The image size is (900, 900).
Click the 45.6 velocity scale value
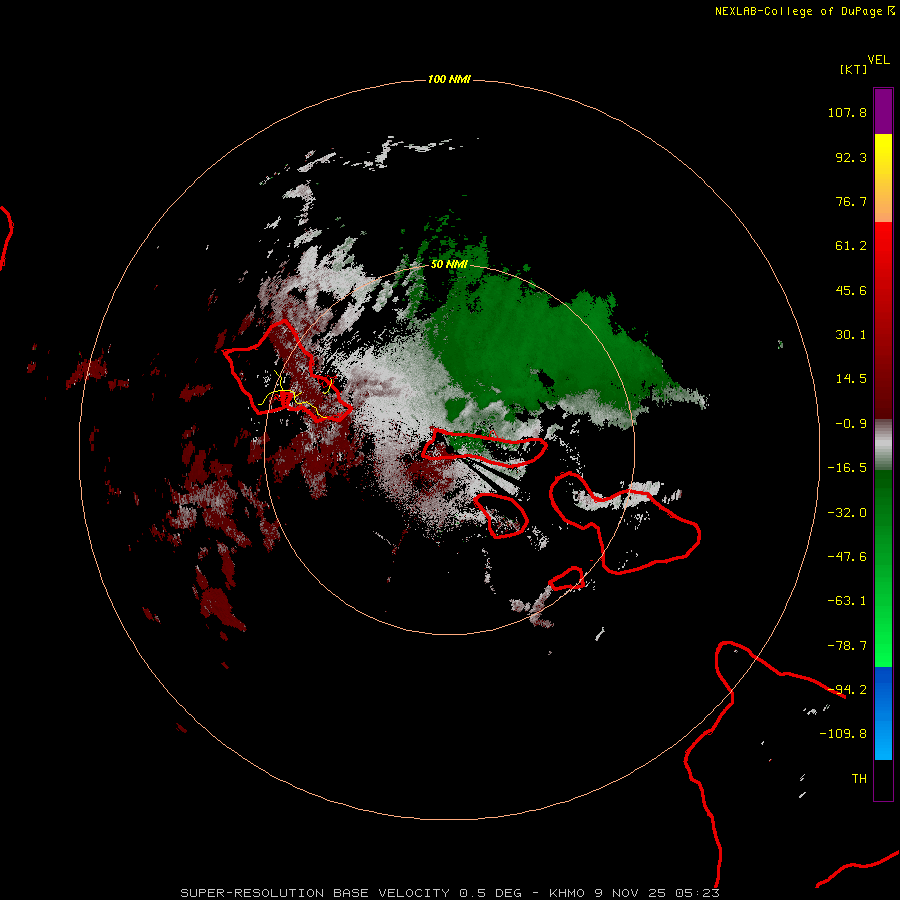tap(851, 290)
